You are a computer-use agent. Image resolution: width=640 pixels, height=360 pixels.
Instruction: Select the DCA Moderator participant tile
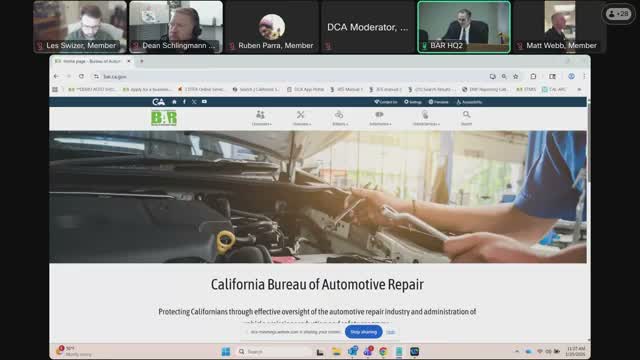(x=368, y=27)
